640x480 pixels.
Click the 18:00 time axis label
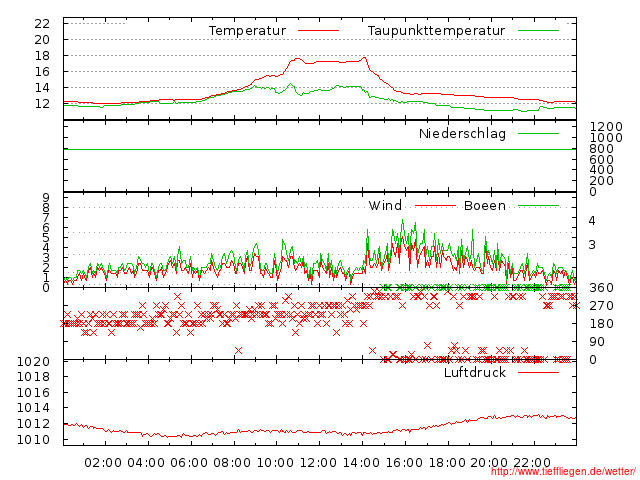(x=447, y=463)
